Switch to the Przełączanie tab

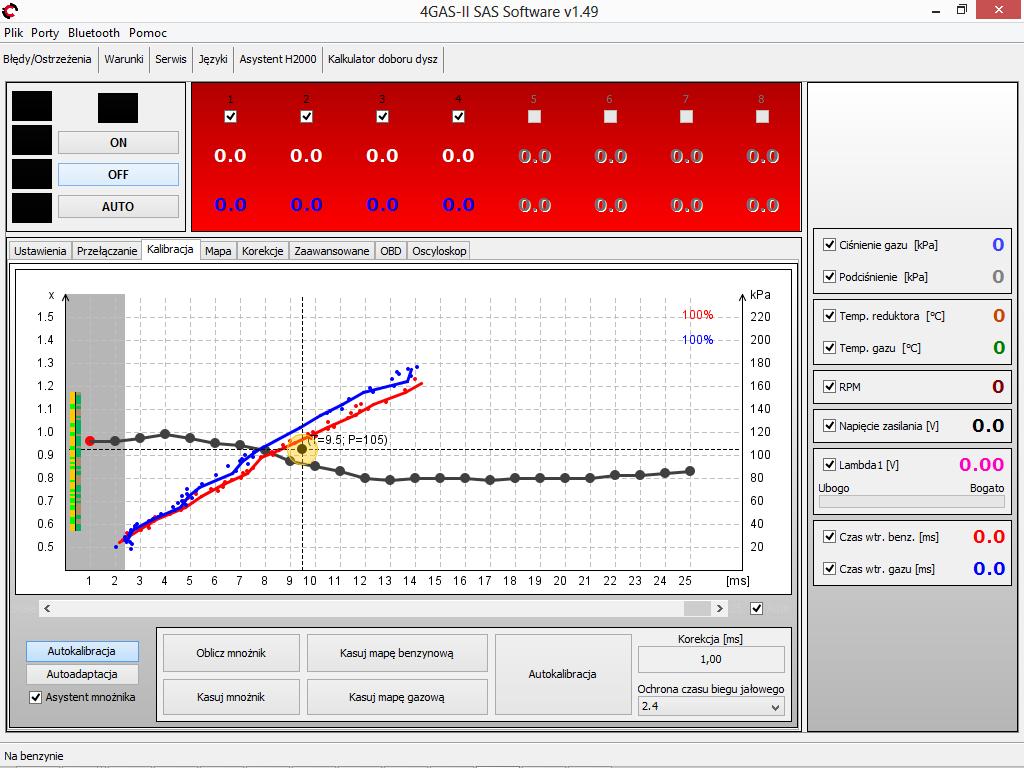pos(107,251)
